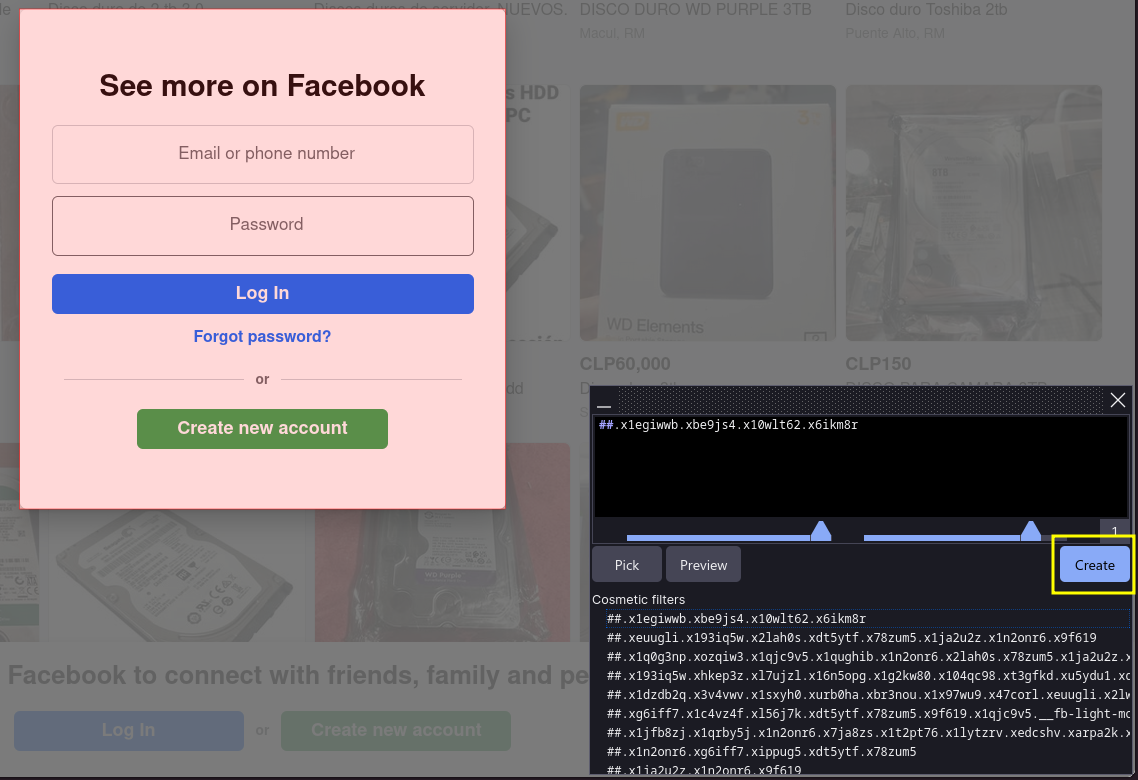Open the WD Elements listing thumbnail

(708, 213)
